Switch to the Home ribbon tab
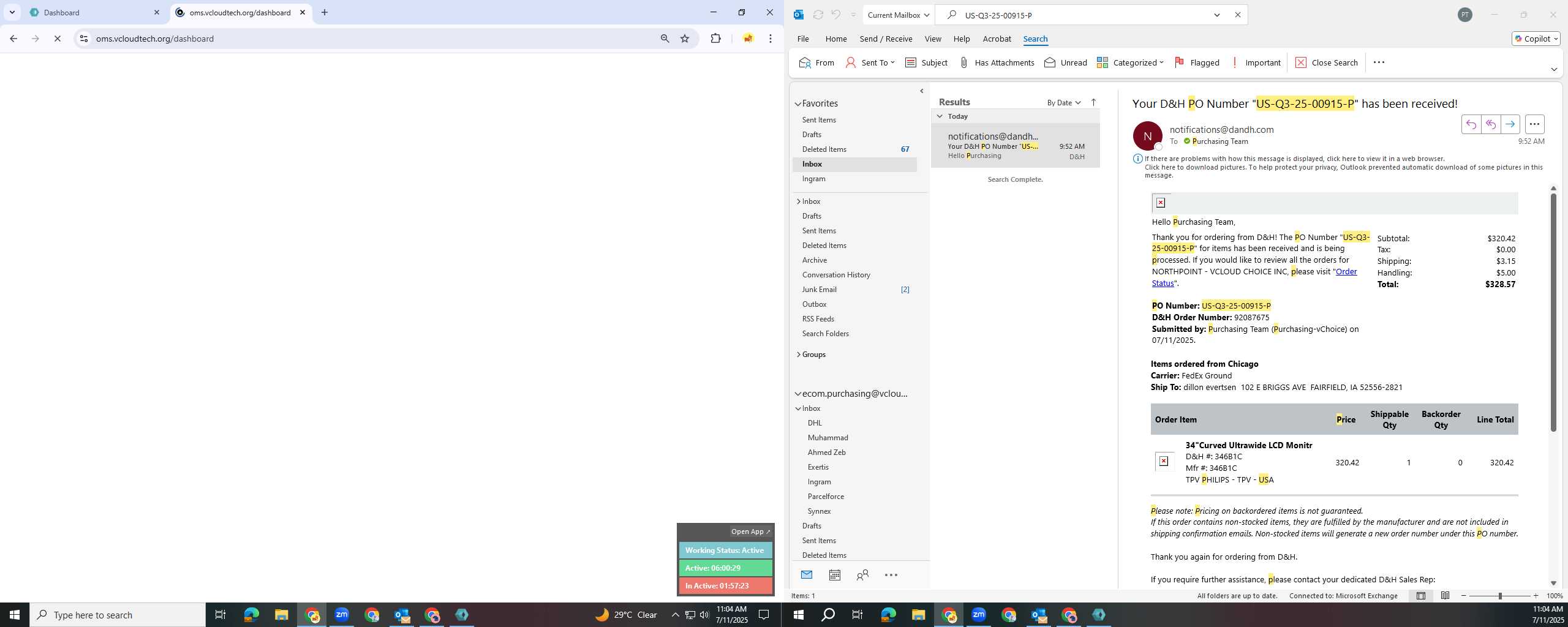The image size is (1568, 627). point(836,39)
